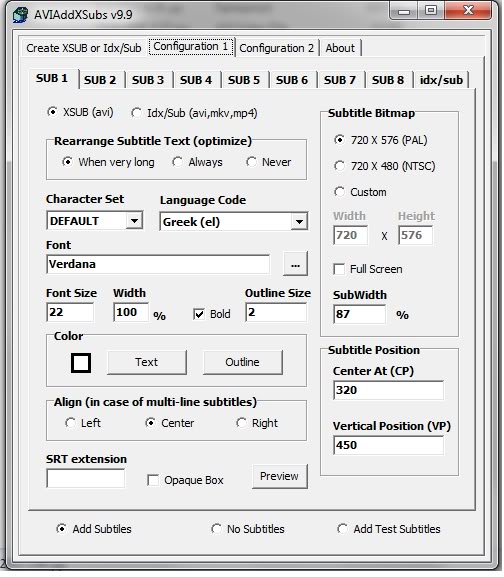Click the SRT extension input field
504x577 pixels.
click(86, 478)
